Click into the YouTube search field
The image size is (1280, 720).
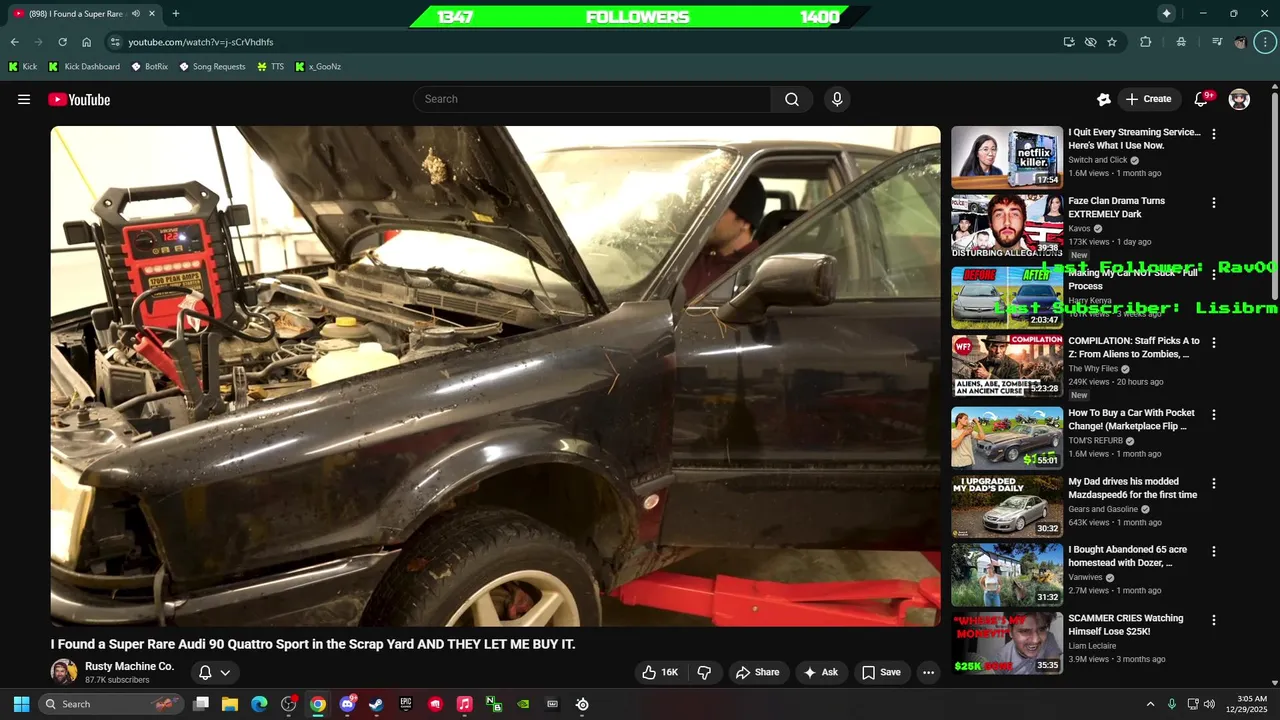pyautogui.click(x=592, y=99)
